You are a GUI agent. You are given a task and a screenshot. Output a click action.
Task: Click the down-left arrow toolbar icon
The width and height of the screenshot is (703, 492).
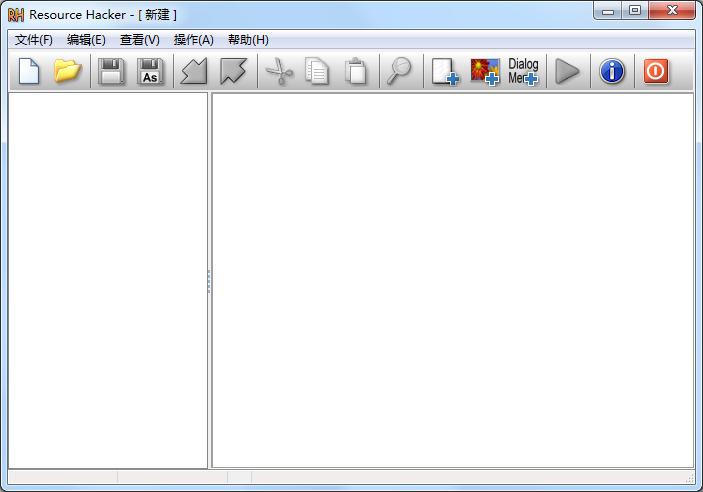pos(194,71)
